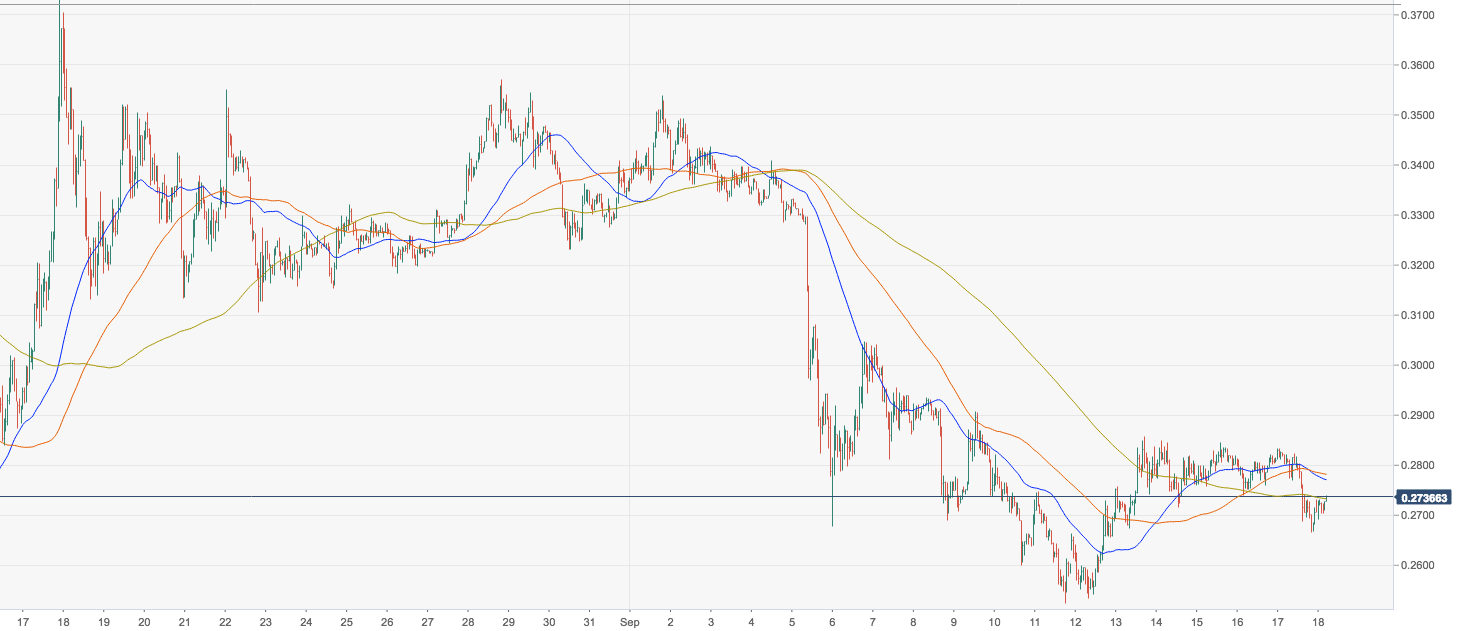This screenshot has width=1475, height=631.
Task: Click the 0.3000 price level label
Action: pyautogui.click(x=1421, y=366)
